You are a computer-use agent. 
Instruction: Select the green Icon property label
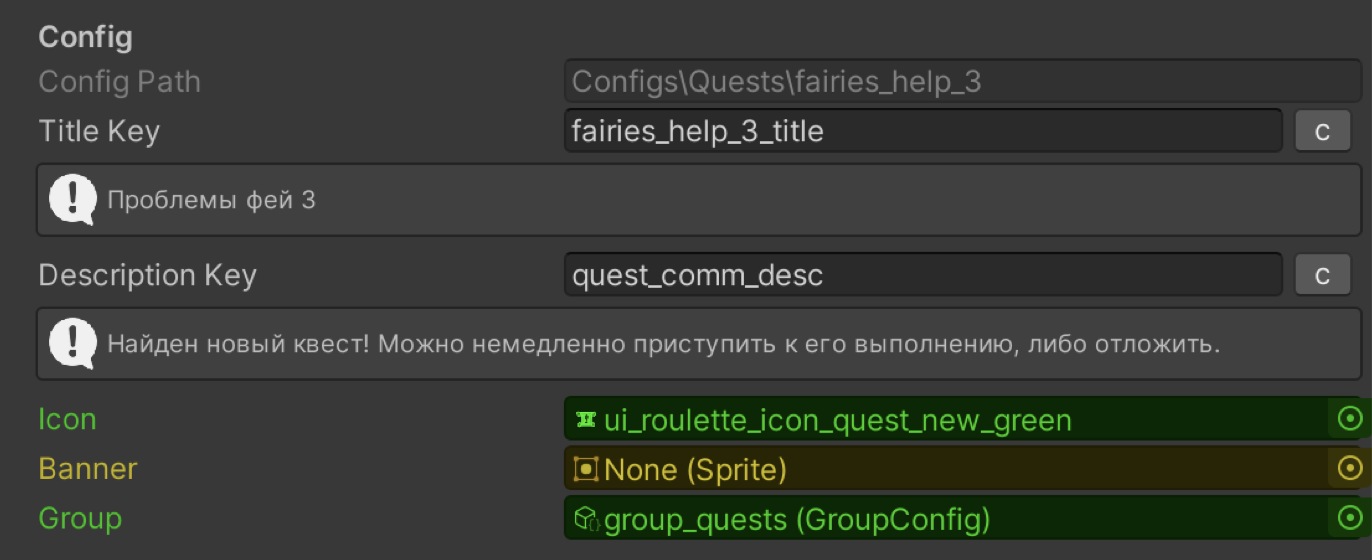pos(67,419)
